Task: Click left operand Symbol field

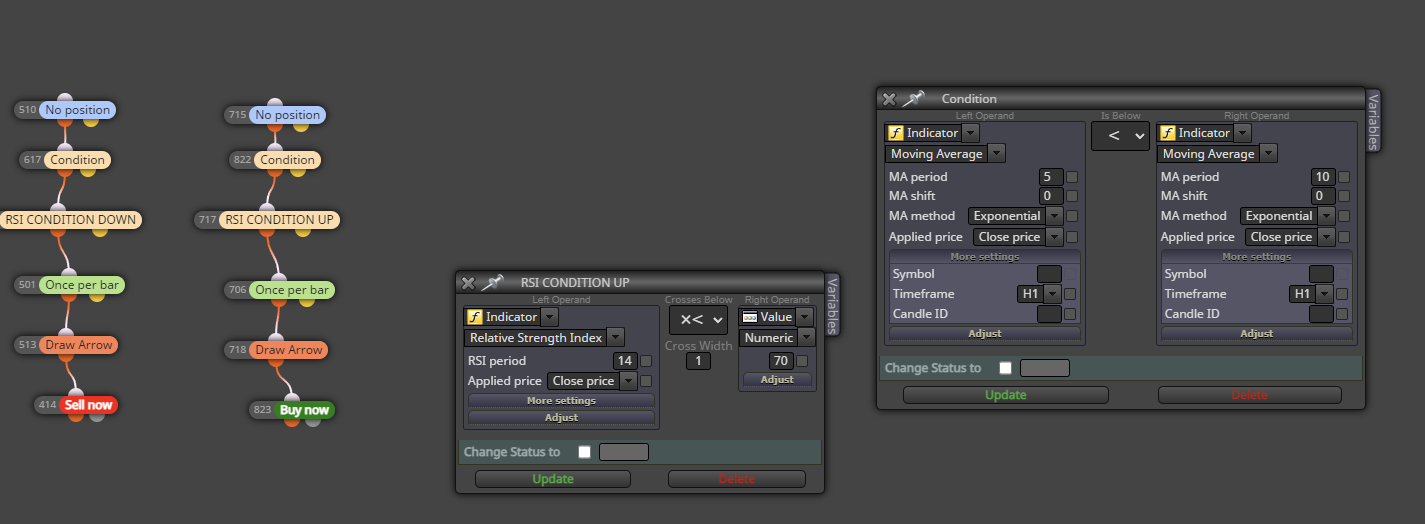Action: pyautogui.click(x=1049, y=274)
